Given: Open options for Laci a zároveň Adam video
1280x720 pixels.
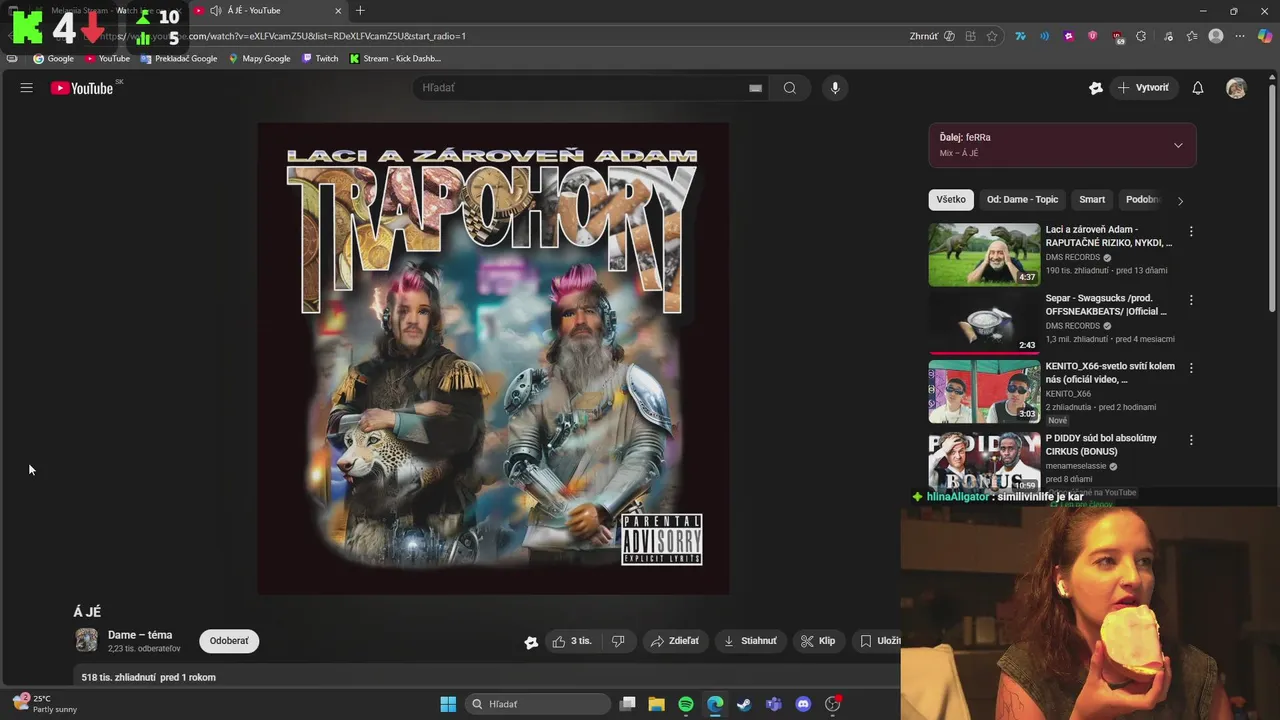Looking at the screenshot, I should [x=1190, y=231].
